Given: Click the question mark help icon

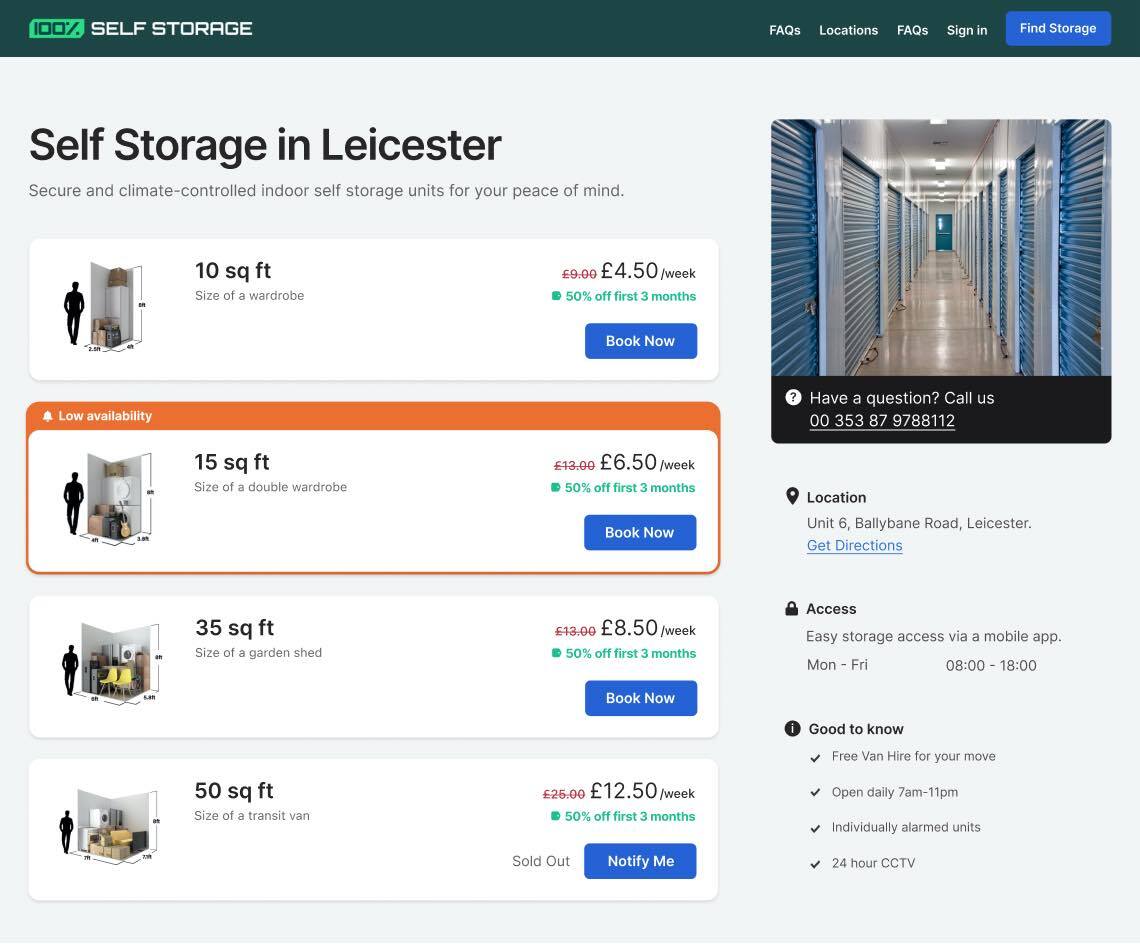Looking at the screenshot, I should [x=793, y=397].
